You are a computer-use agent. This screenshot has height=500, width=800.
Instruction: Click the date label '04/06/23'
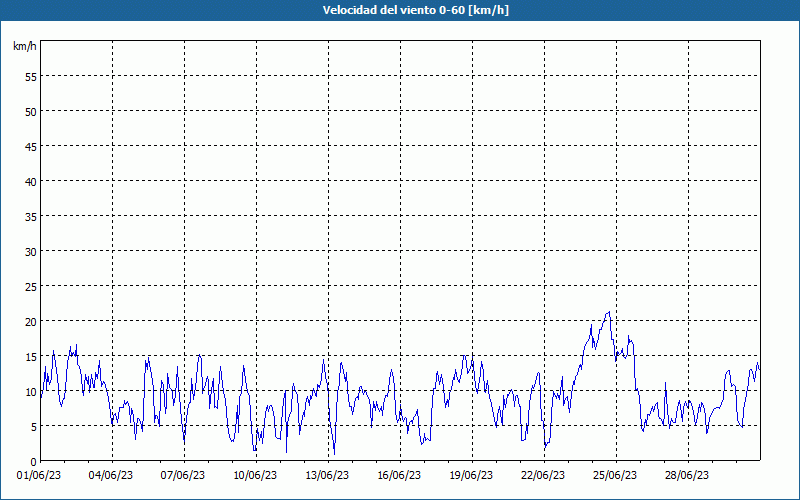(111, 476)
